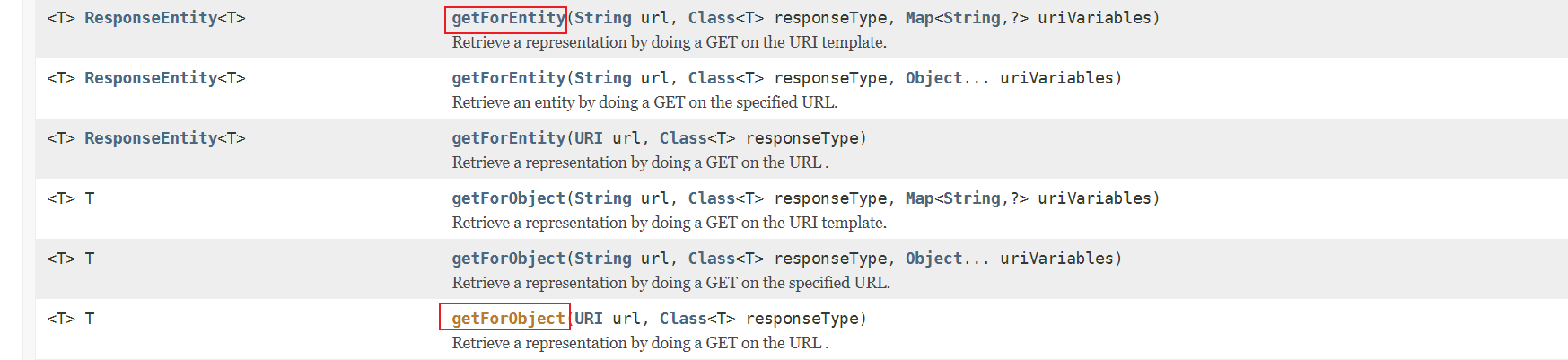Click String url type in getForObject varargs row

(603, 259)
